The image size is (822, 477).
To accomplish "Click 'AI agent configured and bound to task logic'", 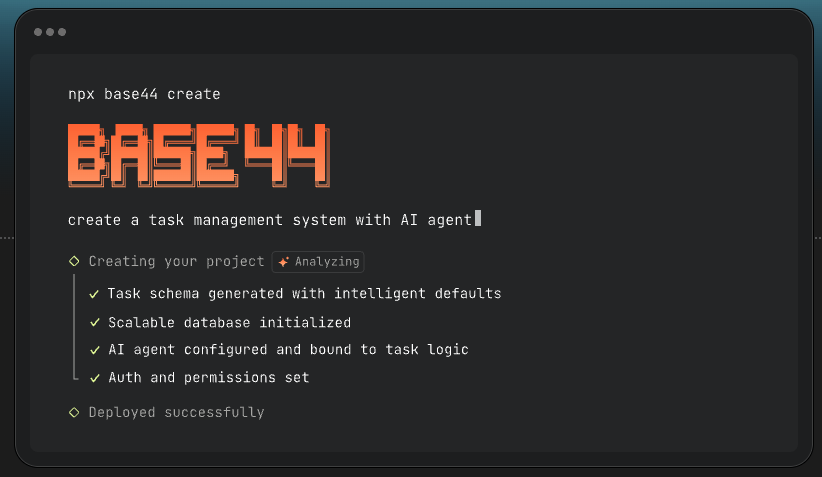I will click(288, 350).
